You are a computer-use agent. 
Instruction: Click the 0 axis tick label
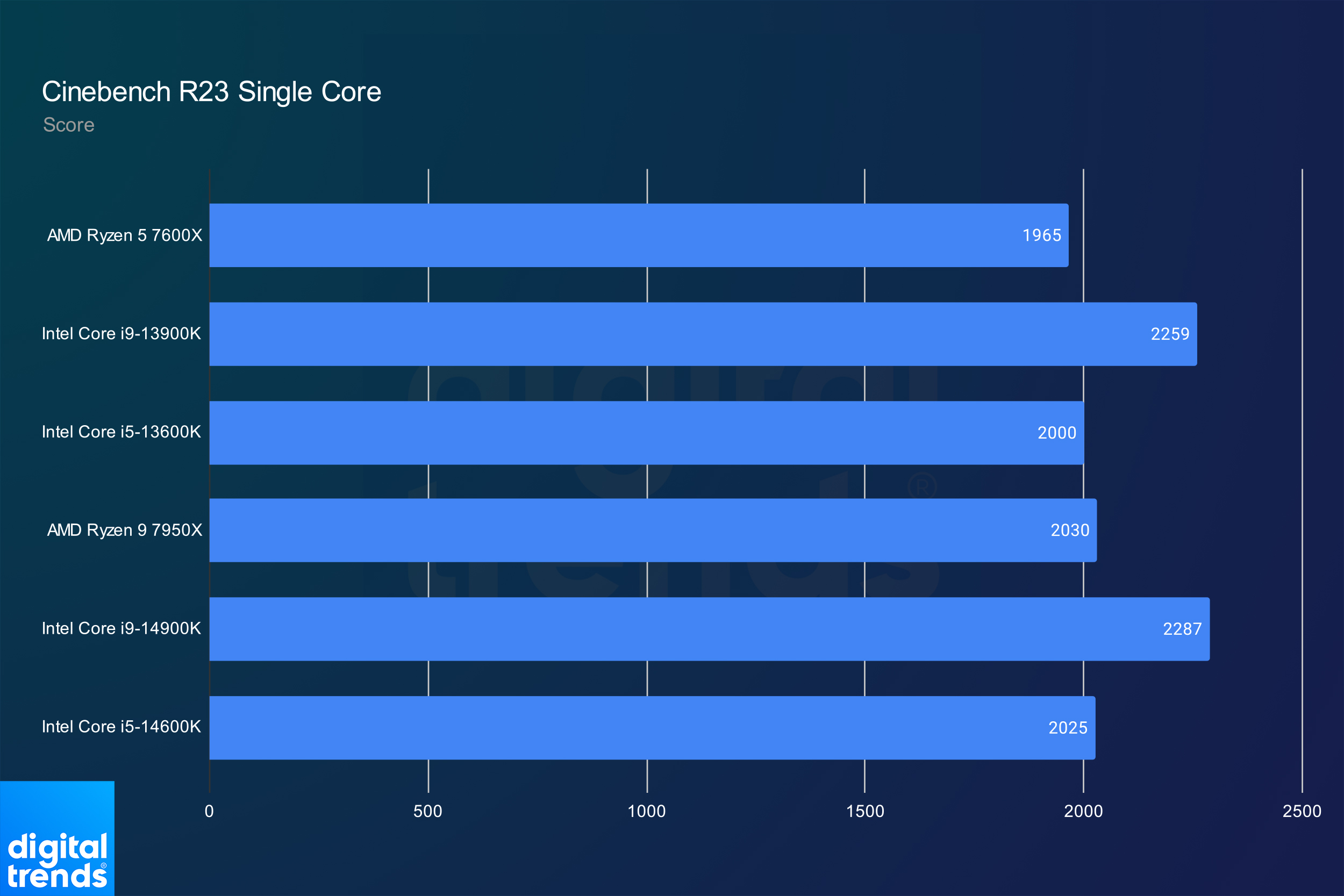click(209, 812)
